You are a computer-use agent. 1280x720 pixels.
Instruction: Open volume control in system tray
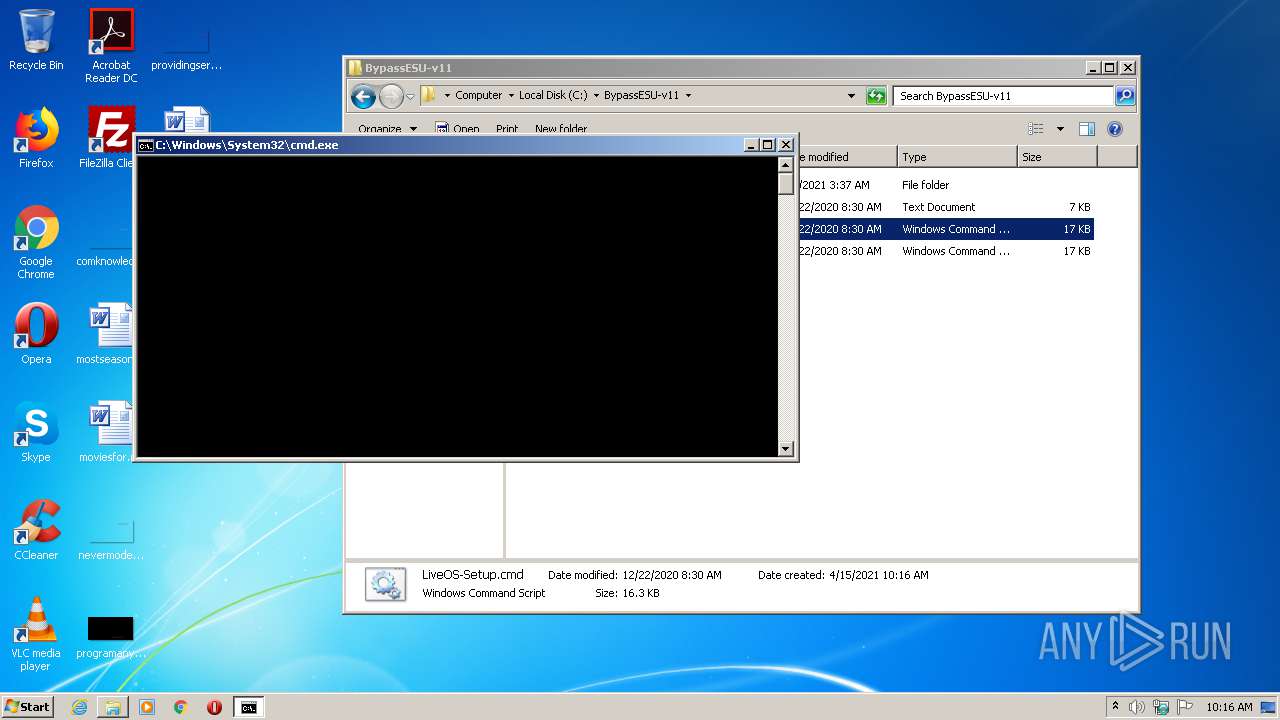click(x=1137, y=707)
